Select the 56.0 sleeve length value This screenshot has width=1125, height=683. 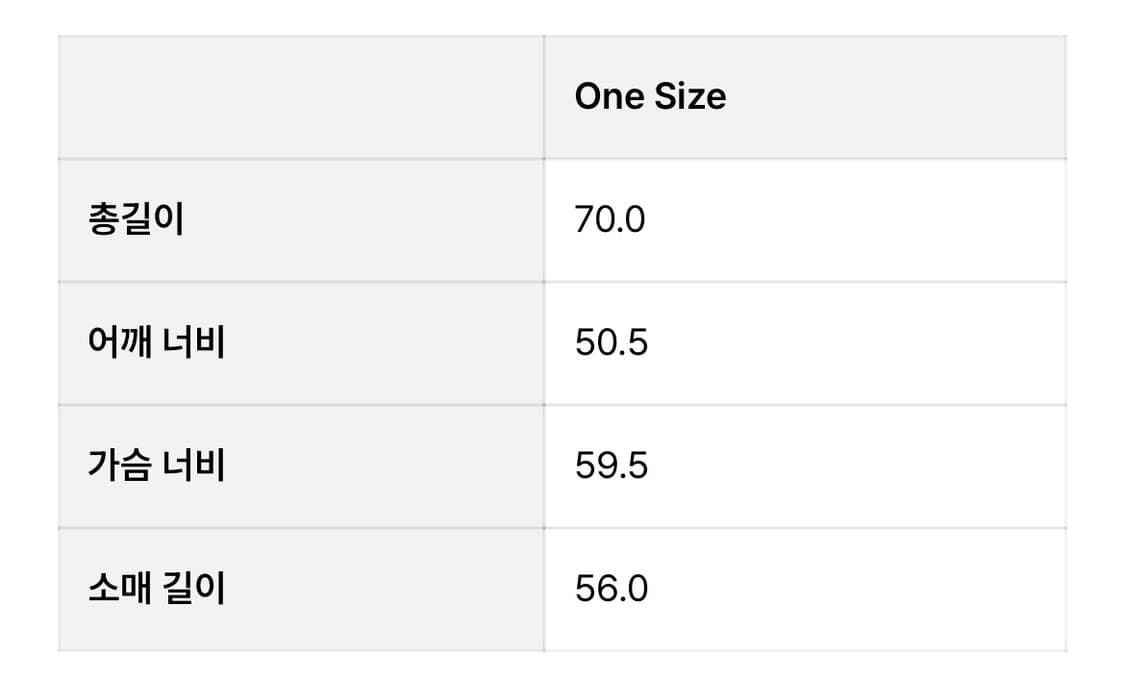[x=611, y=589]
